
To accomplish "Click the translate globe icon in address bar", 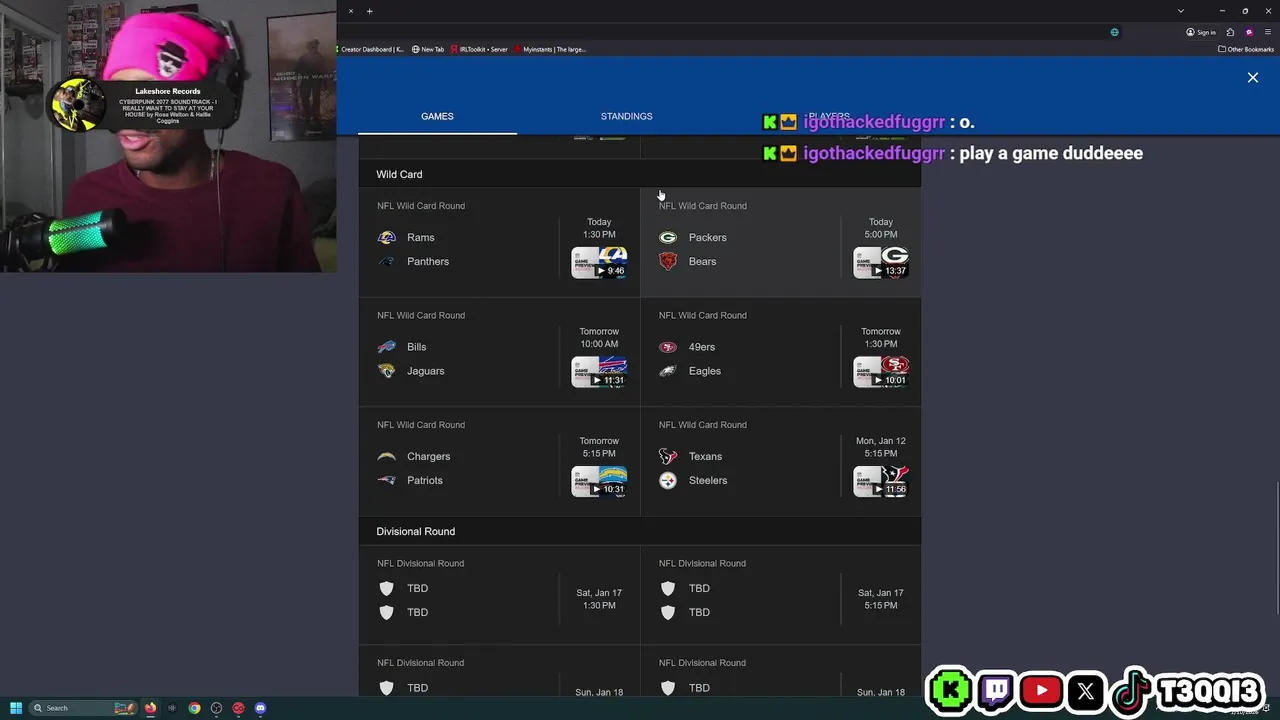I will point(1114,32).
